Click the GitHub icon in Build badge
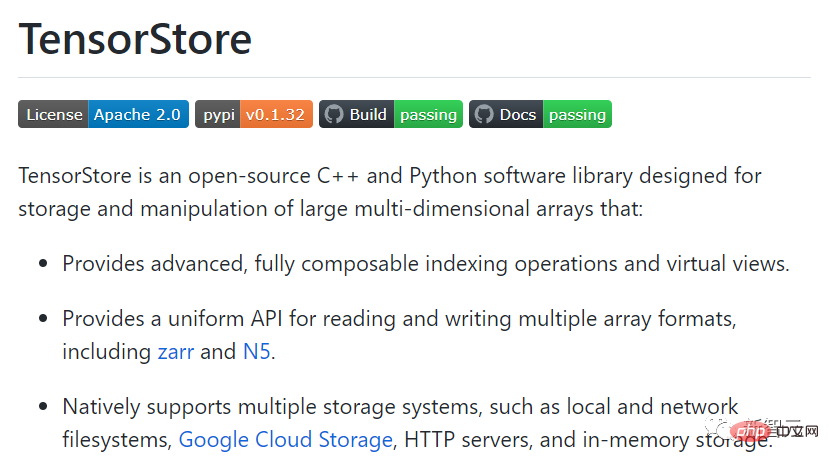Screen dimensions: 829x464 pos(334,114)
